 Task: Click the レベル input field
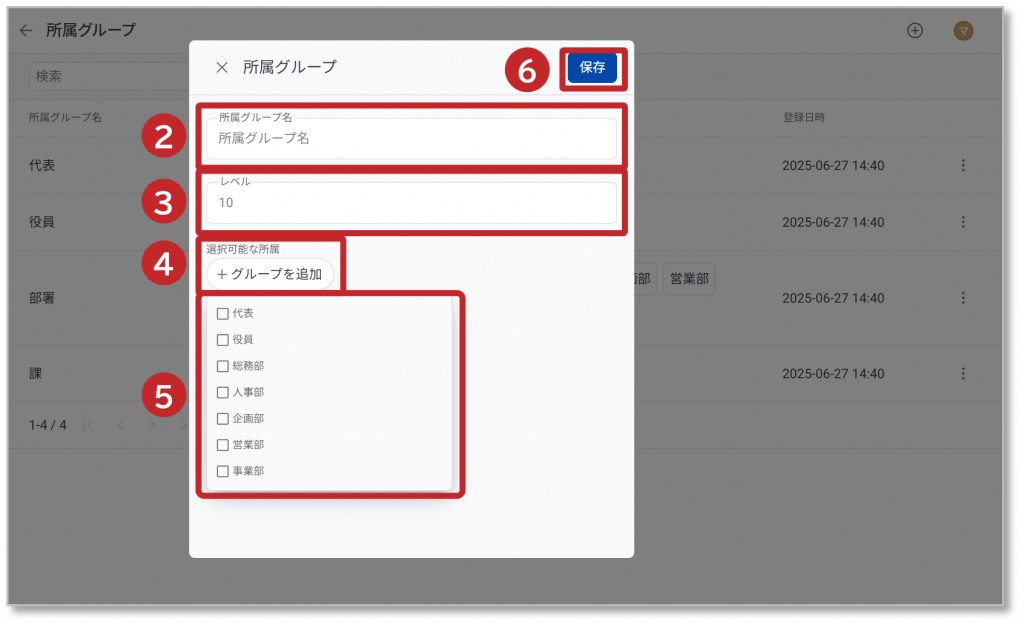[411, 203]
